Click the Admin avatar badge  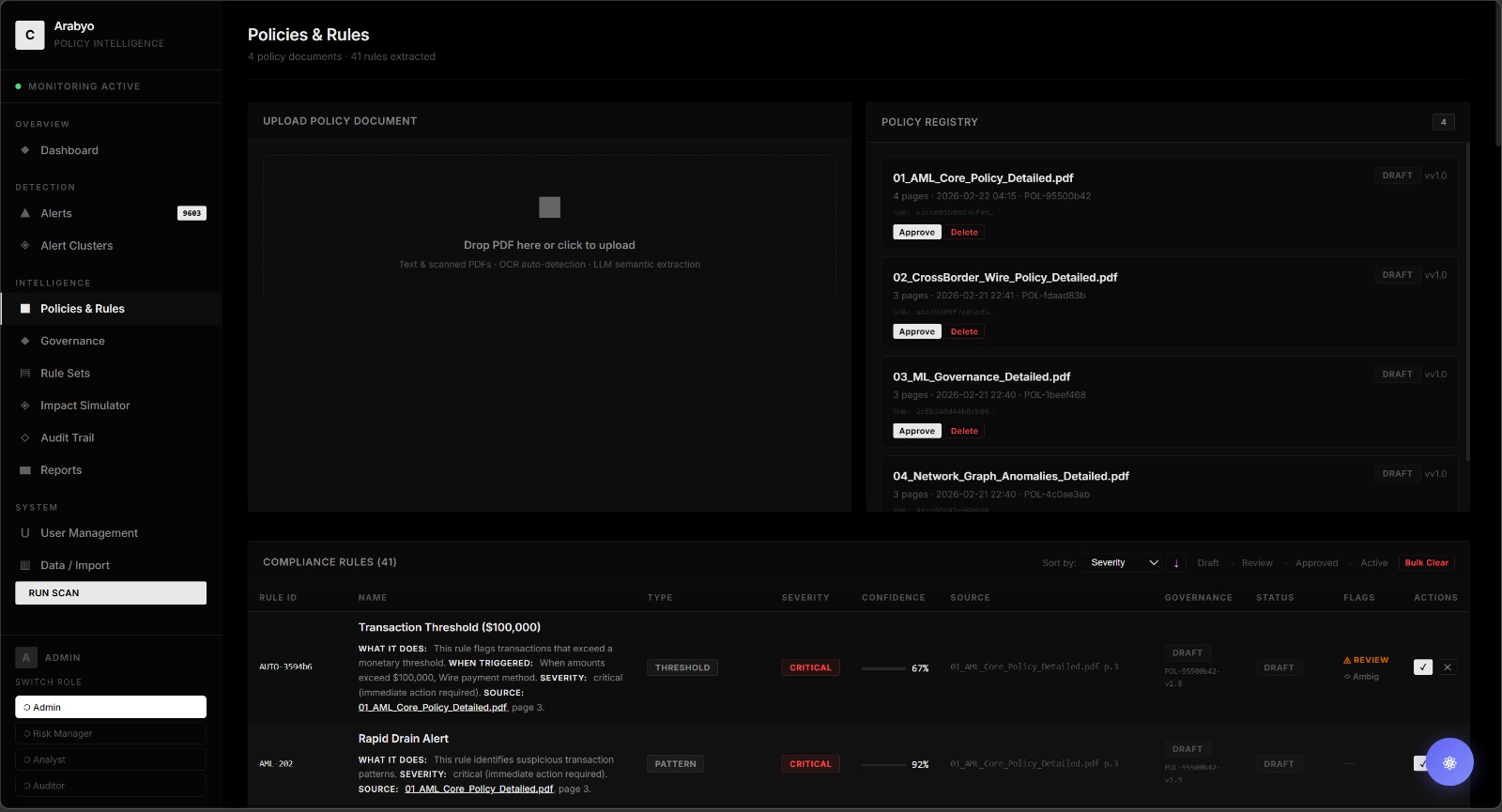(26, 657)
